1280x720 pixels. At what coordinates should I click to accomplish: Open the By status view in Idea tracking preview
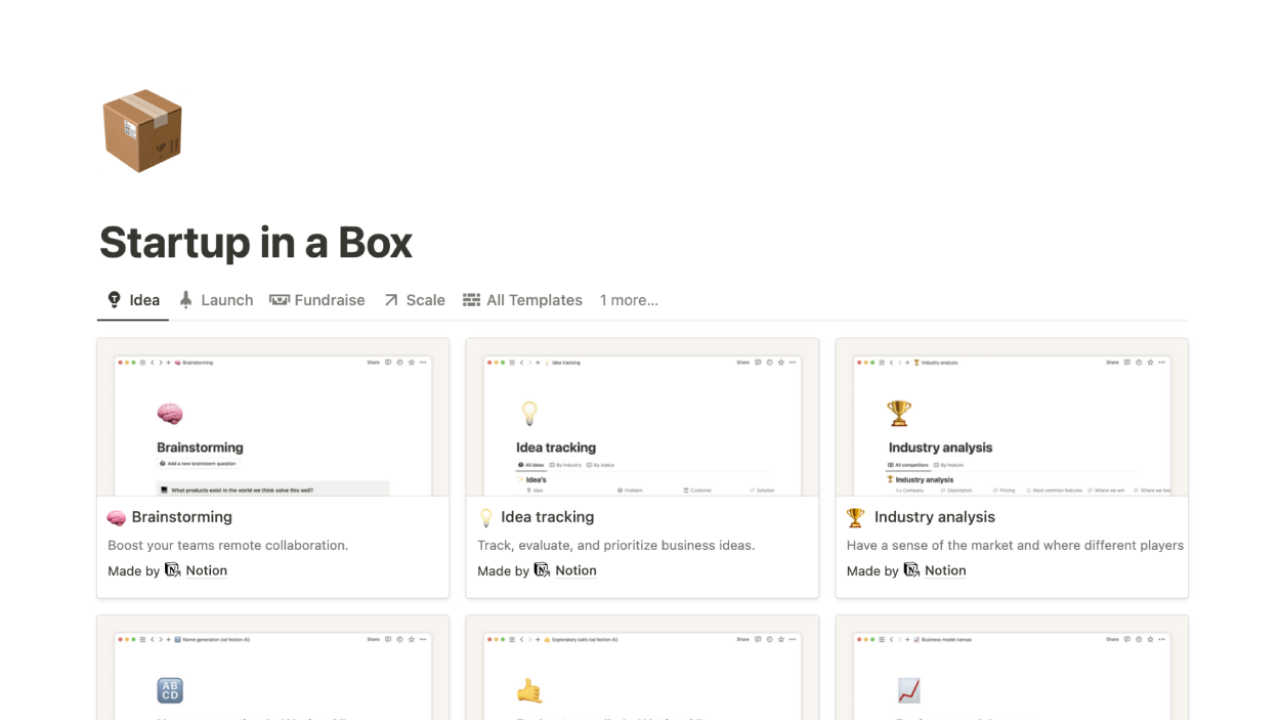tap(603, 465)
